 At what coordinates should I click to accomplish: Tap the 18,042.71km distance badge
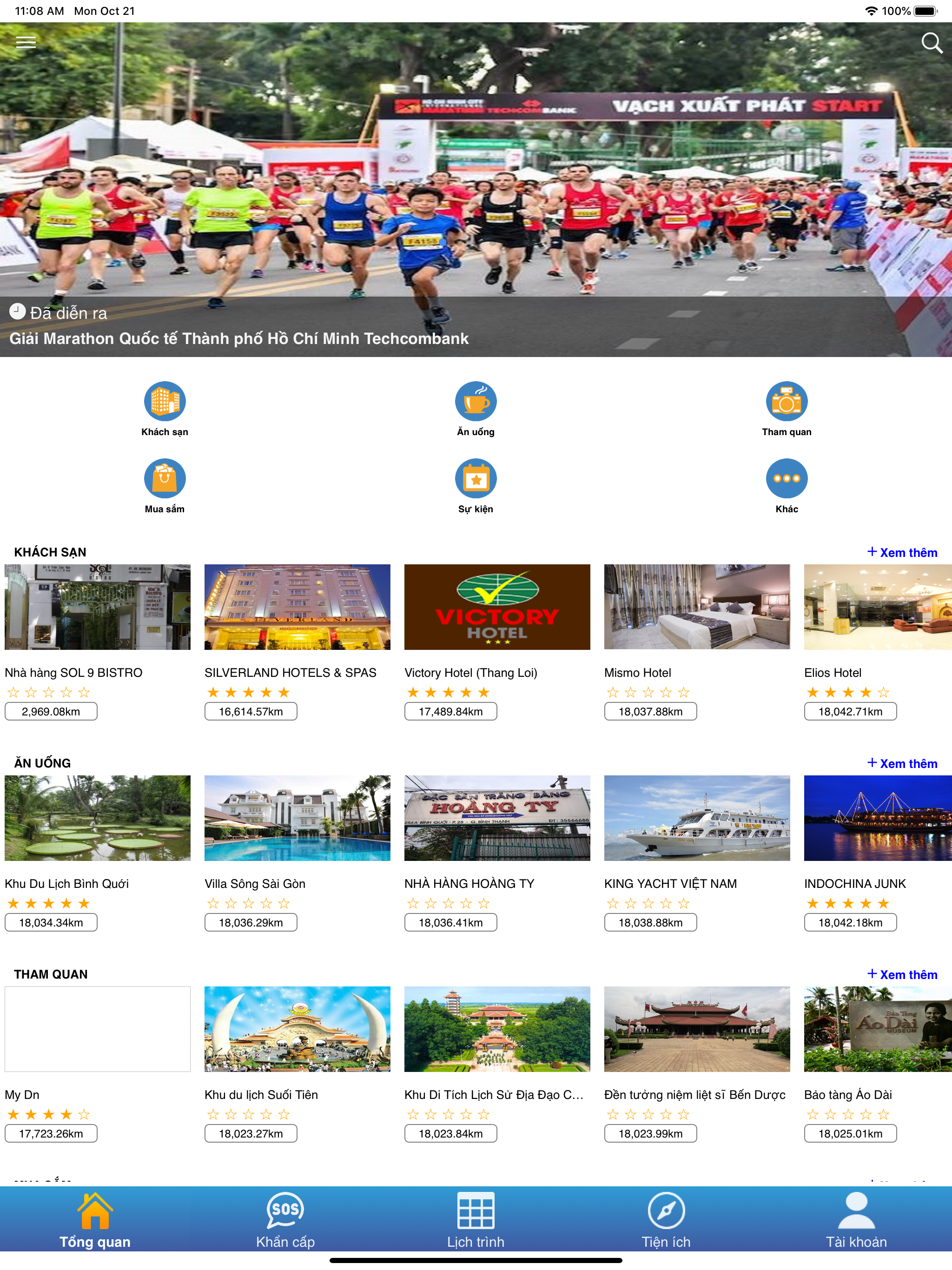850,711
